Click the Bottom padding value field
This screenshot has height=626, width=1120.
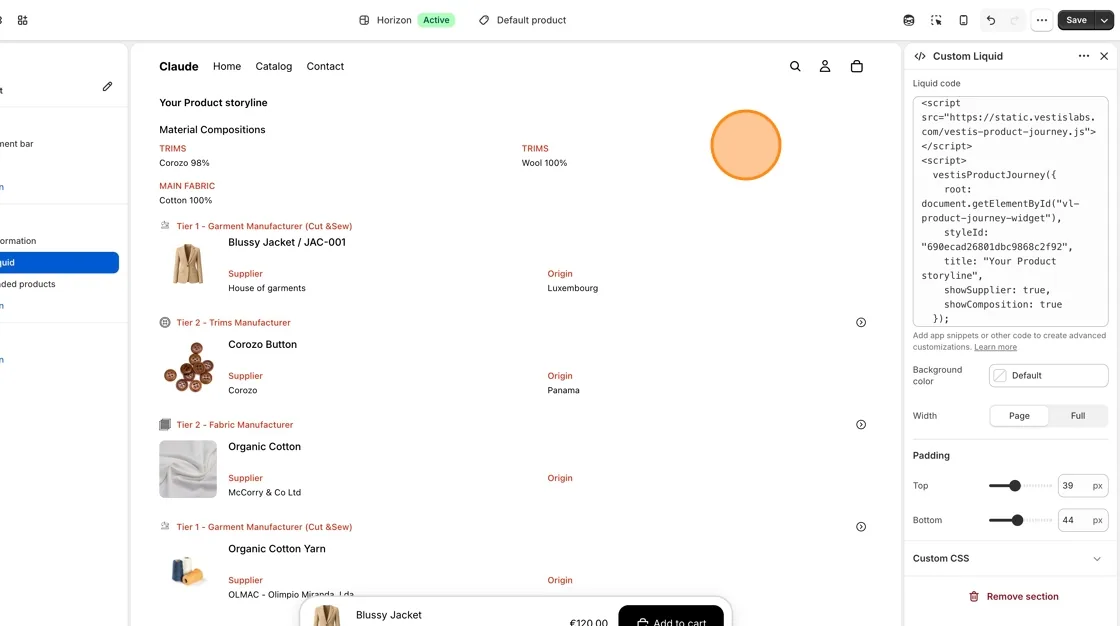point(1083,520)
